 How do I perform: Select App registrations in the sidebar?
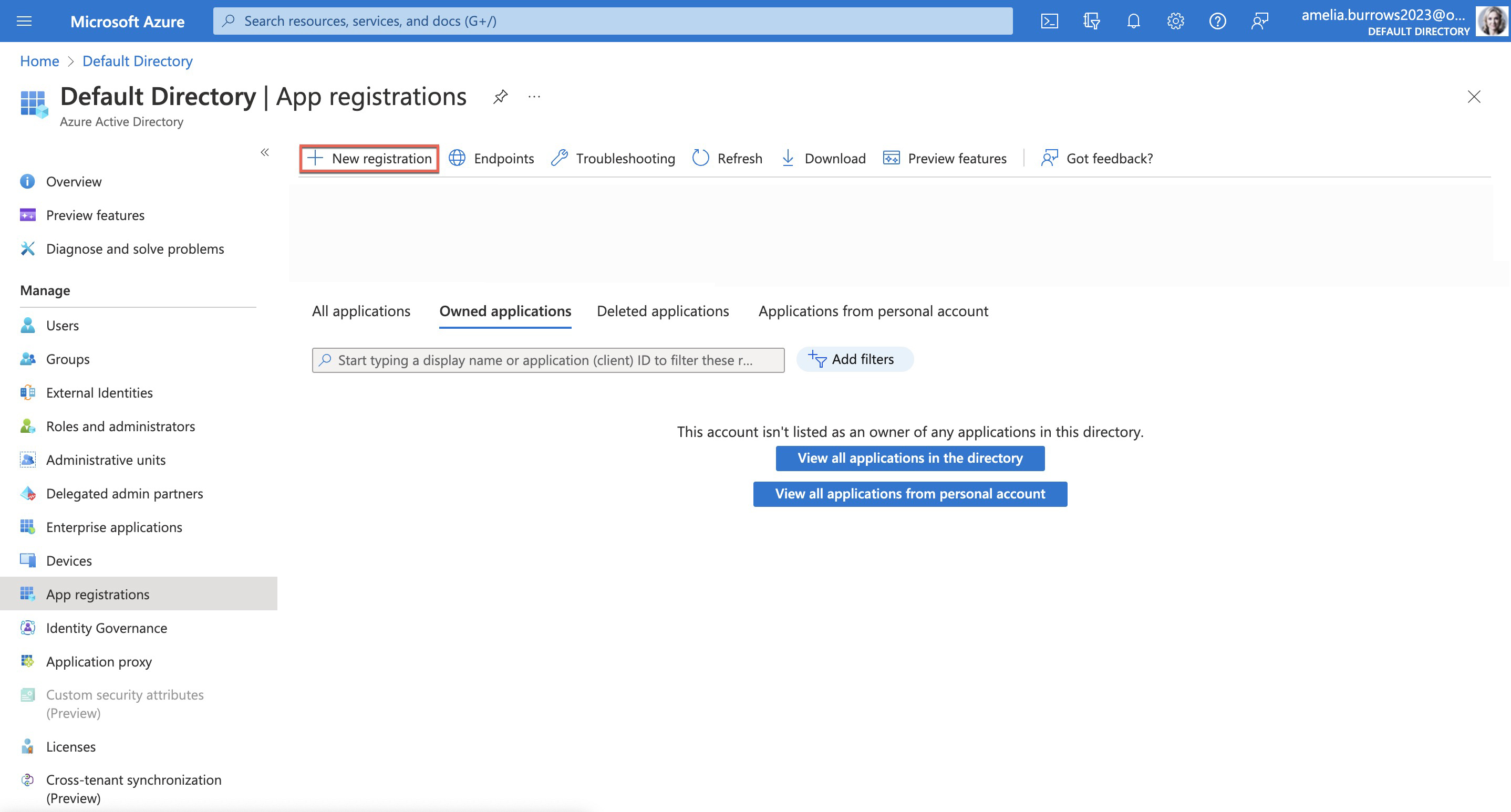pyautogui.click(x=138, y=595)
